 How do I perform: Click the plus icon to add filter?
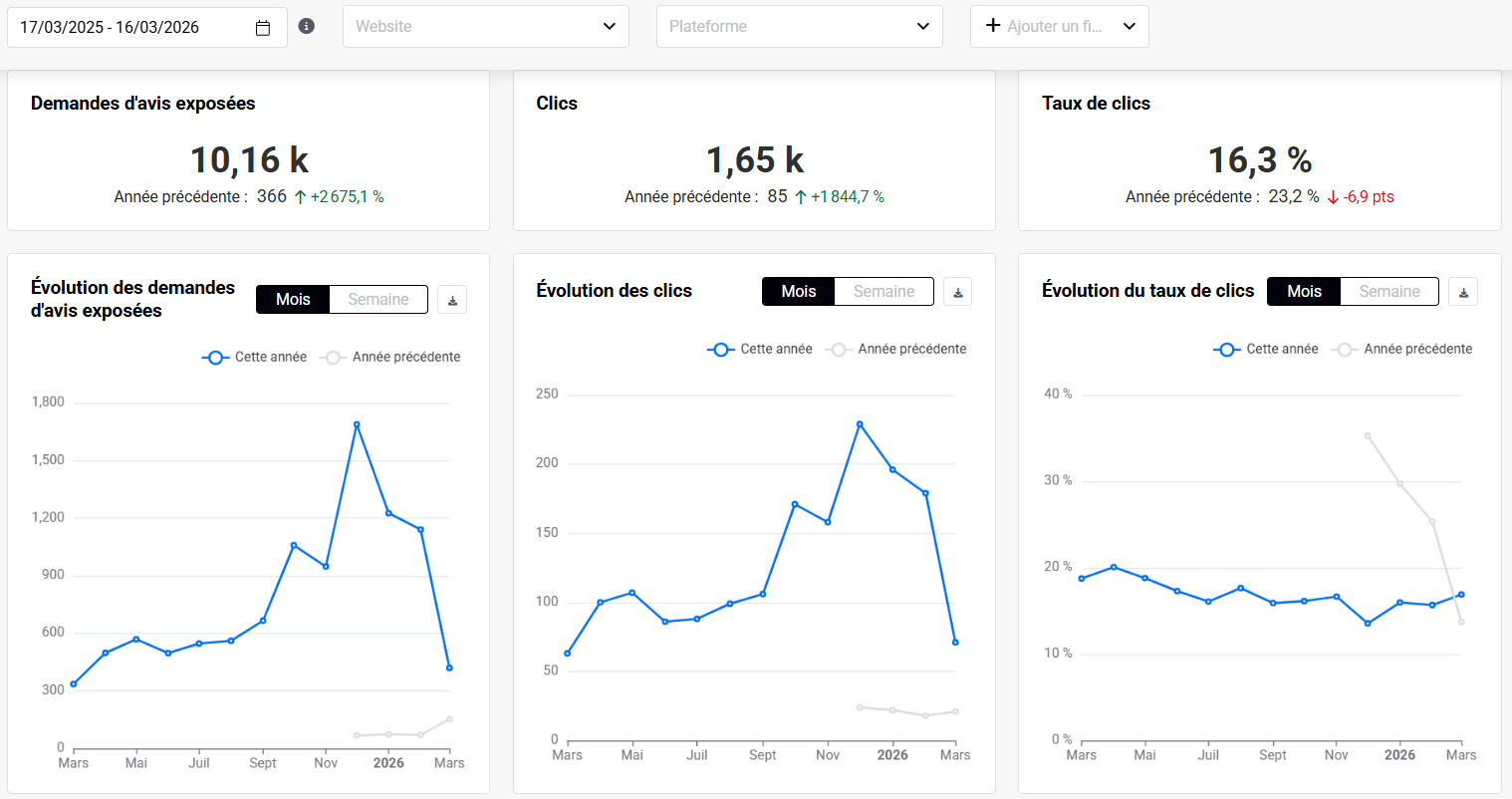point(993,26)
